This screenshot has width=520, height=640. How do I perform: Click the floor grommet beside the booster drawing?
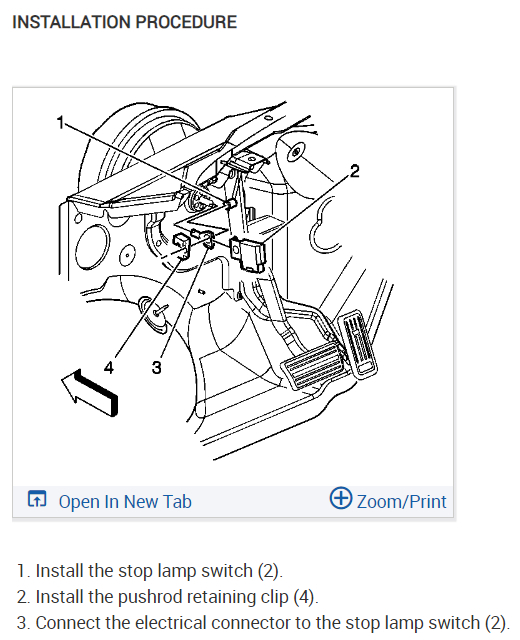156,312
